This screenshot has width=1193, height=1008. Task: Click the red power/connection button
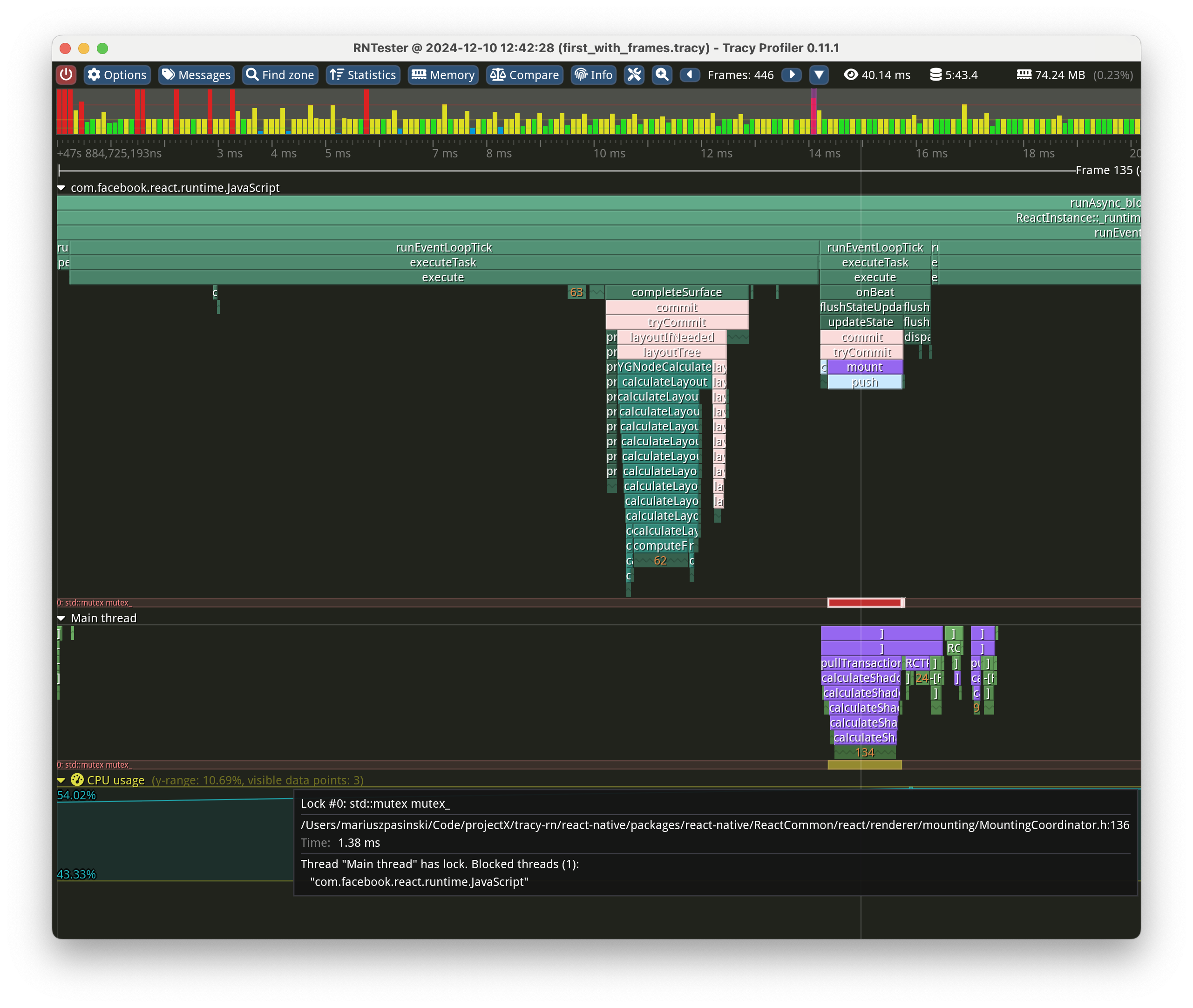click(66, 75)
